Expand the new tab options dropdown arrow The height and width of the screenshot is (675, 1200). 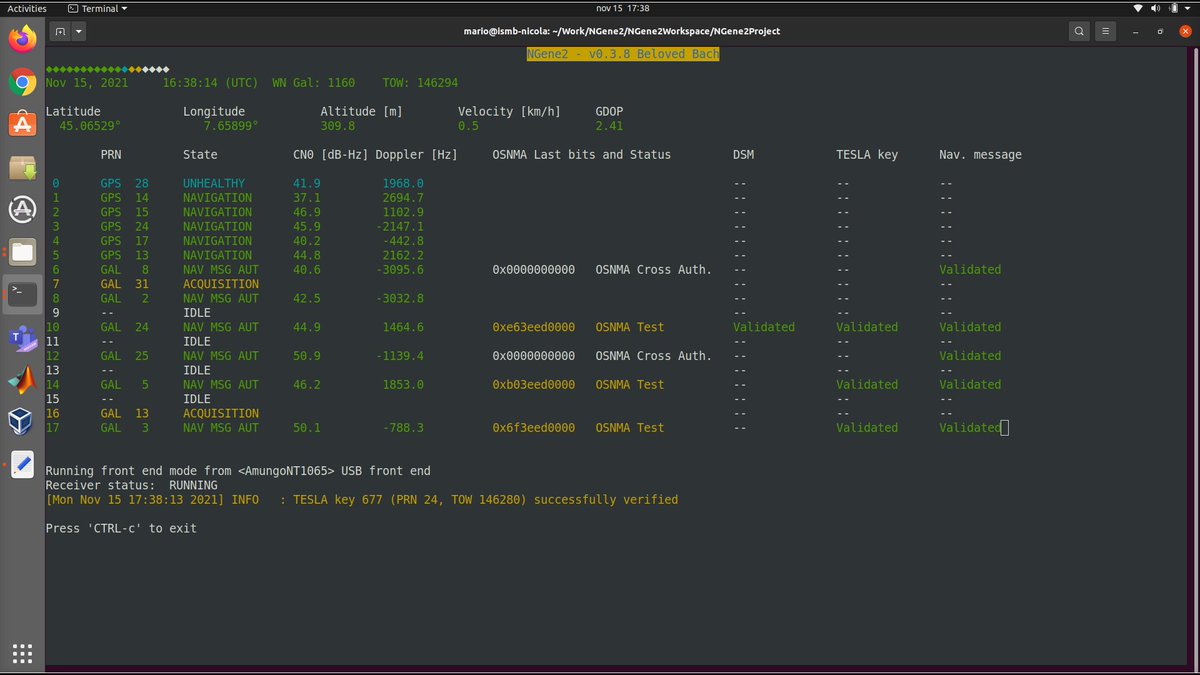coord(78,31)
